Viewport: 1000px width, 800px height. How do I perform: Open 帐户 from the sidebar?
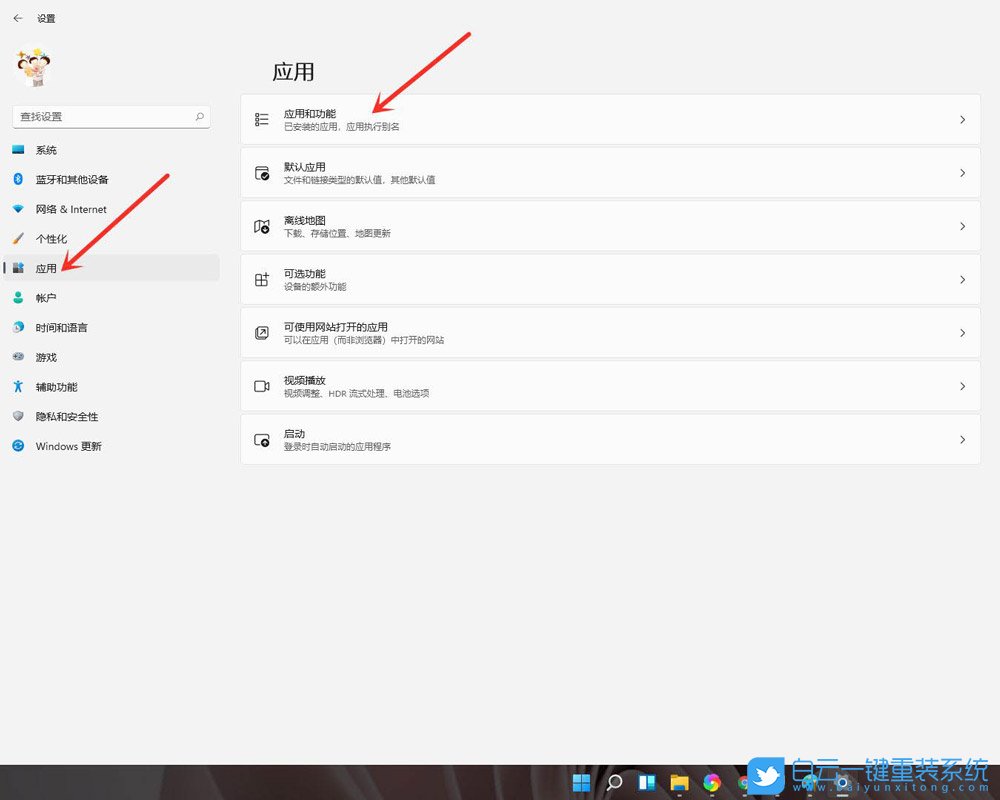pyautogui.click(x=46, y=298)
